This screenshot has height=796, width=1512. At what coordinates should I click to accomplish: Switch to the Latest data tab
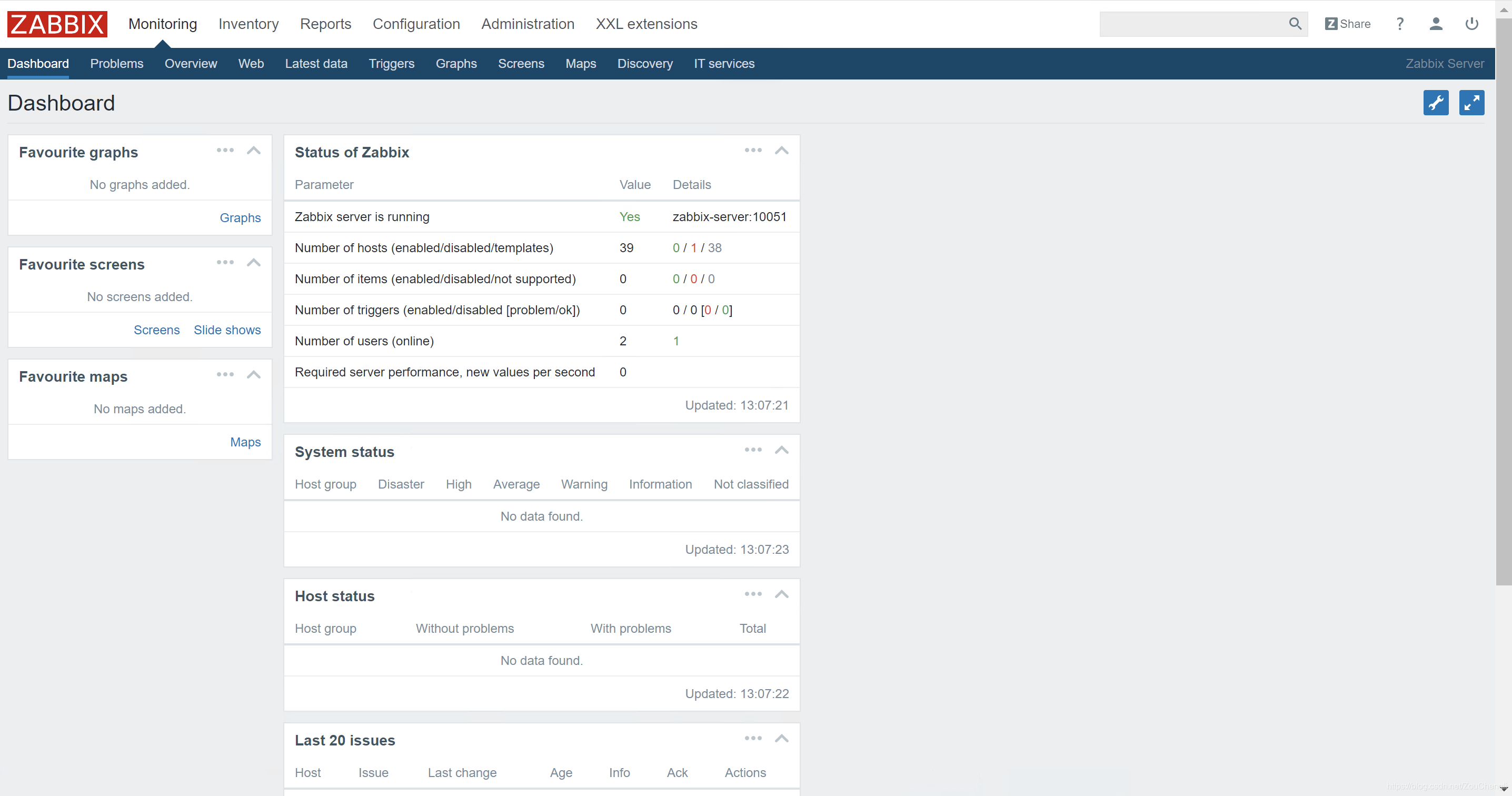tap(316, 63)
